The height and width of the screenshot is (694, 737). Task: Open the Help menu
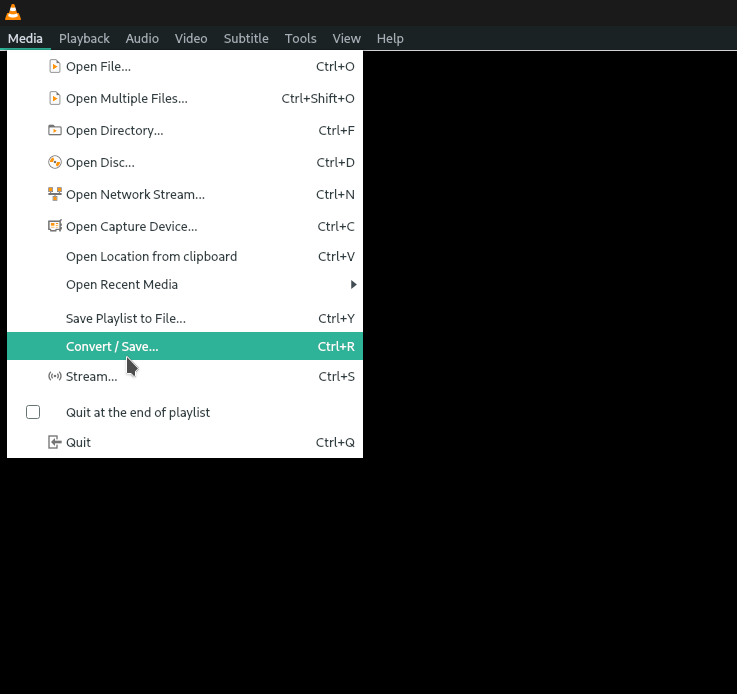[x=390, y=38]
